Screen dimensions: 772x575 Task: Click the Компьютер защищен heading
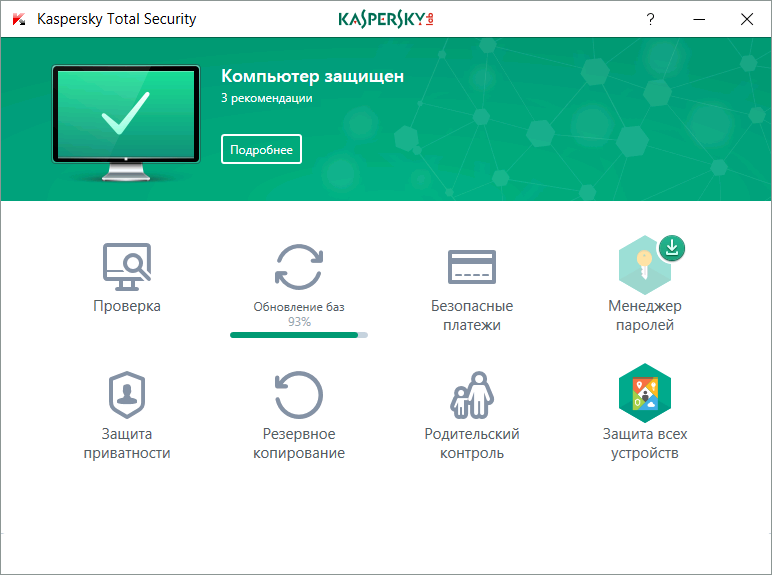[x=312, y=76]
